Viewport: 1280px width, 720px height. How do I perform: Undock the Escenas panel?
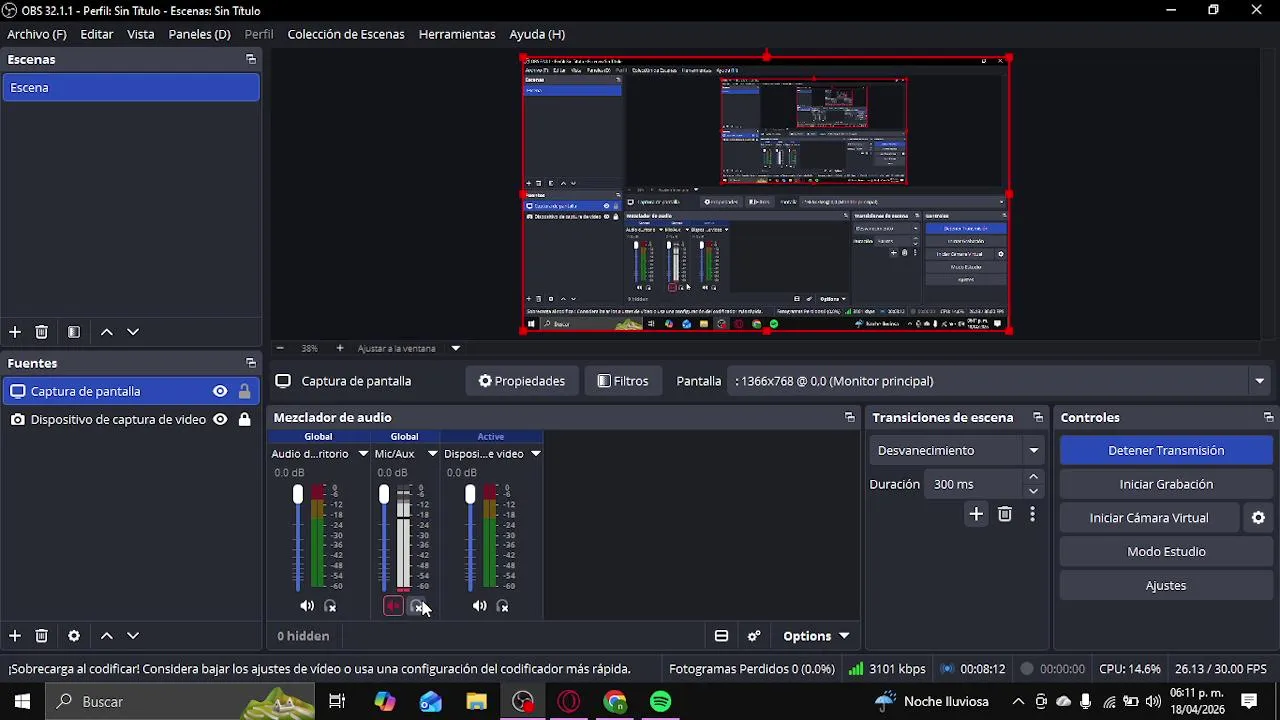click(x=251, y=60)
